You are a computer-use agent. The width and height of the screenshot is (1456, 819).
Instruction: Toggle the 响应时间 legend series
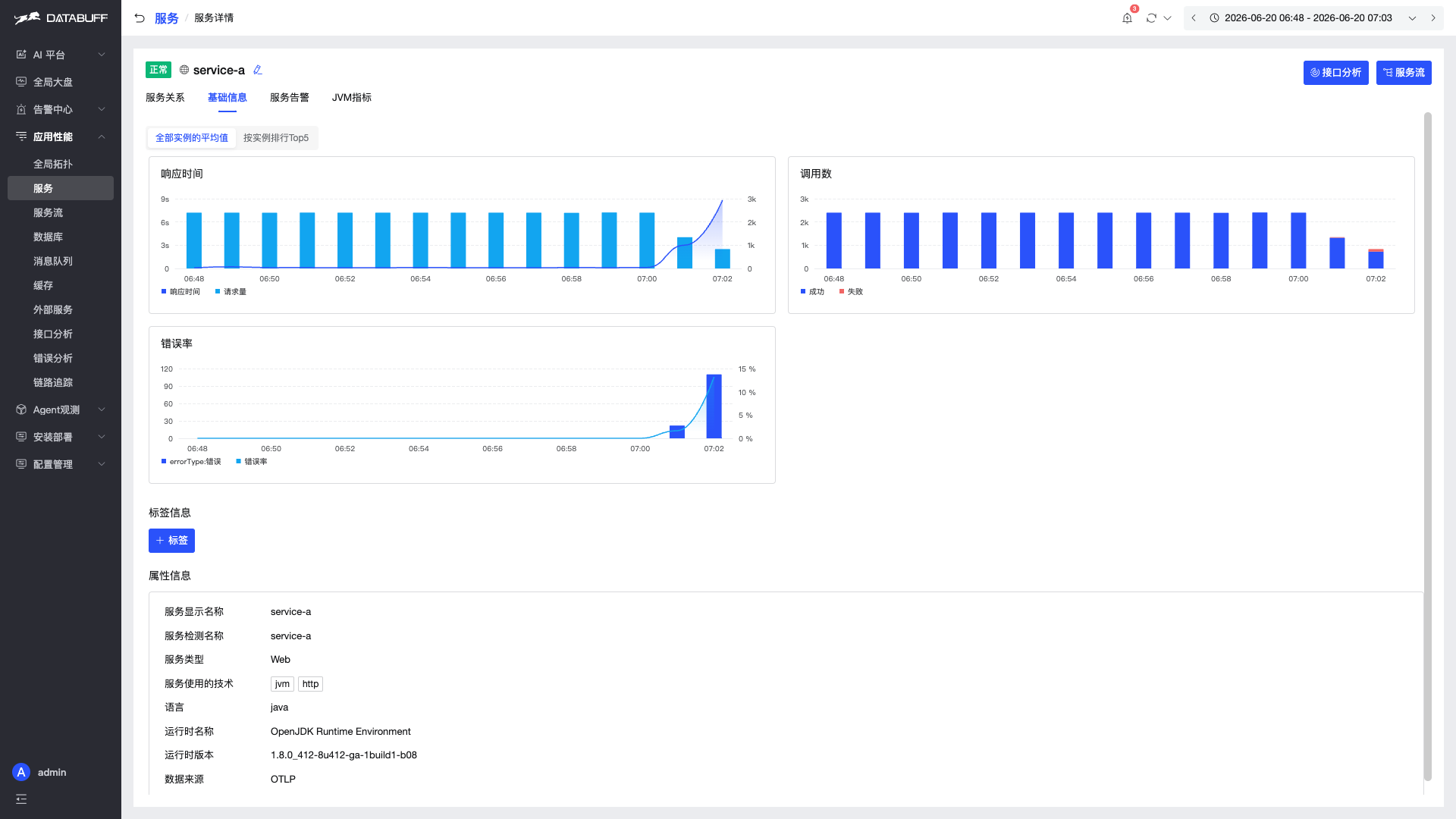pos(180,292)
